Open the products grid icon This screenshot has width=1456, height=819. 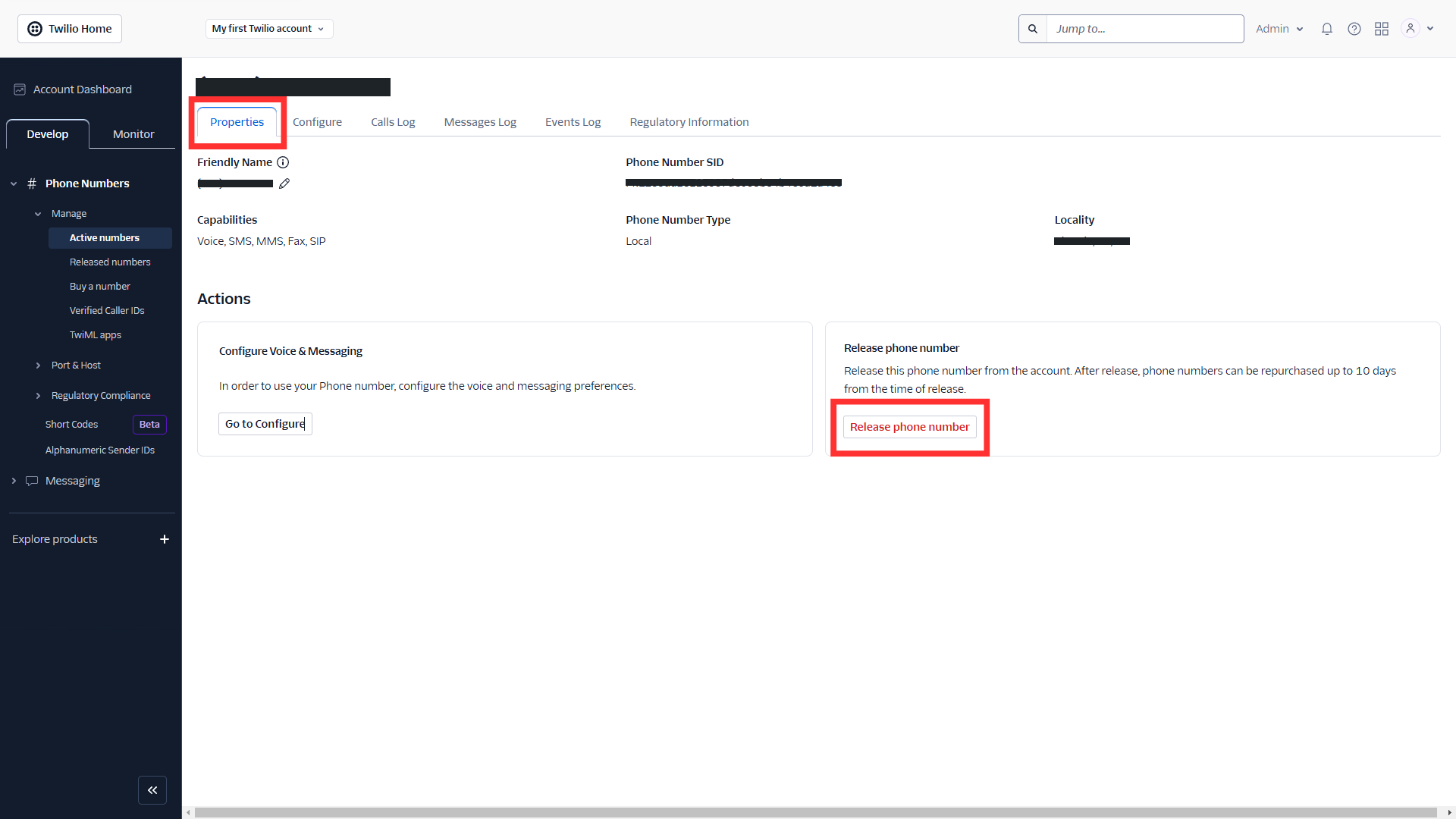click(1381, 29)
